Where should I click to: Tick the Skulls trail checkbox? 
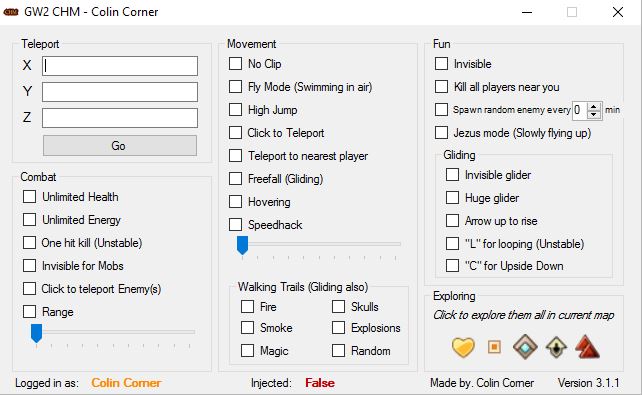(x=339, y=307)
